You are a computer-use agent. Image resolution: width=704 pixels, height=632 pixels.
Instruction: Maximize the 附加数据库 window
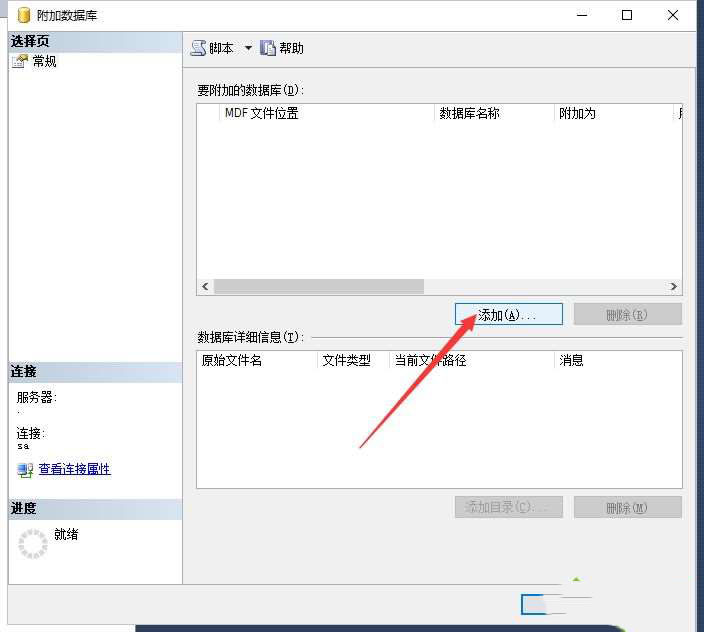(627, 15)
